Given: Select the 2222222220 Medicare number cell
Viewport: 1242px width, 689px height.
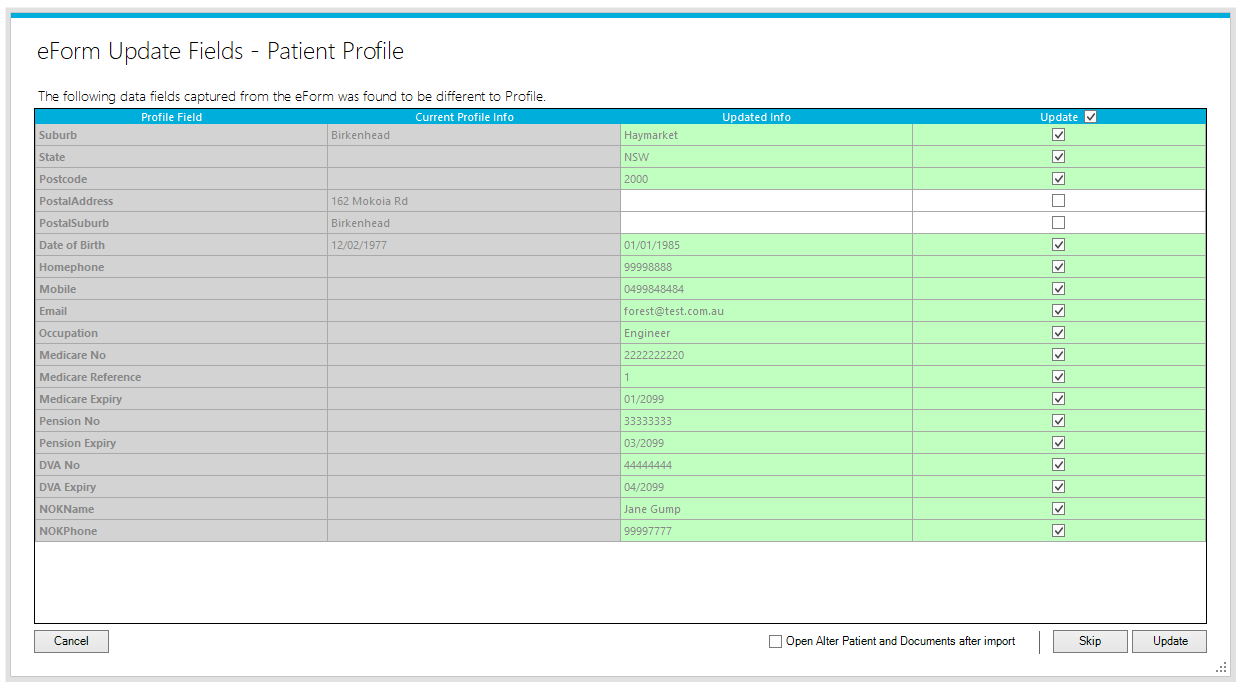Looking at the screenshot, I should click(x=766, y=355).
